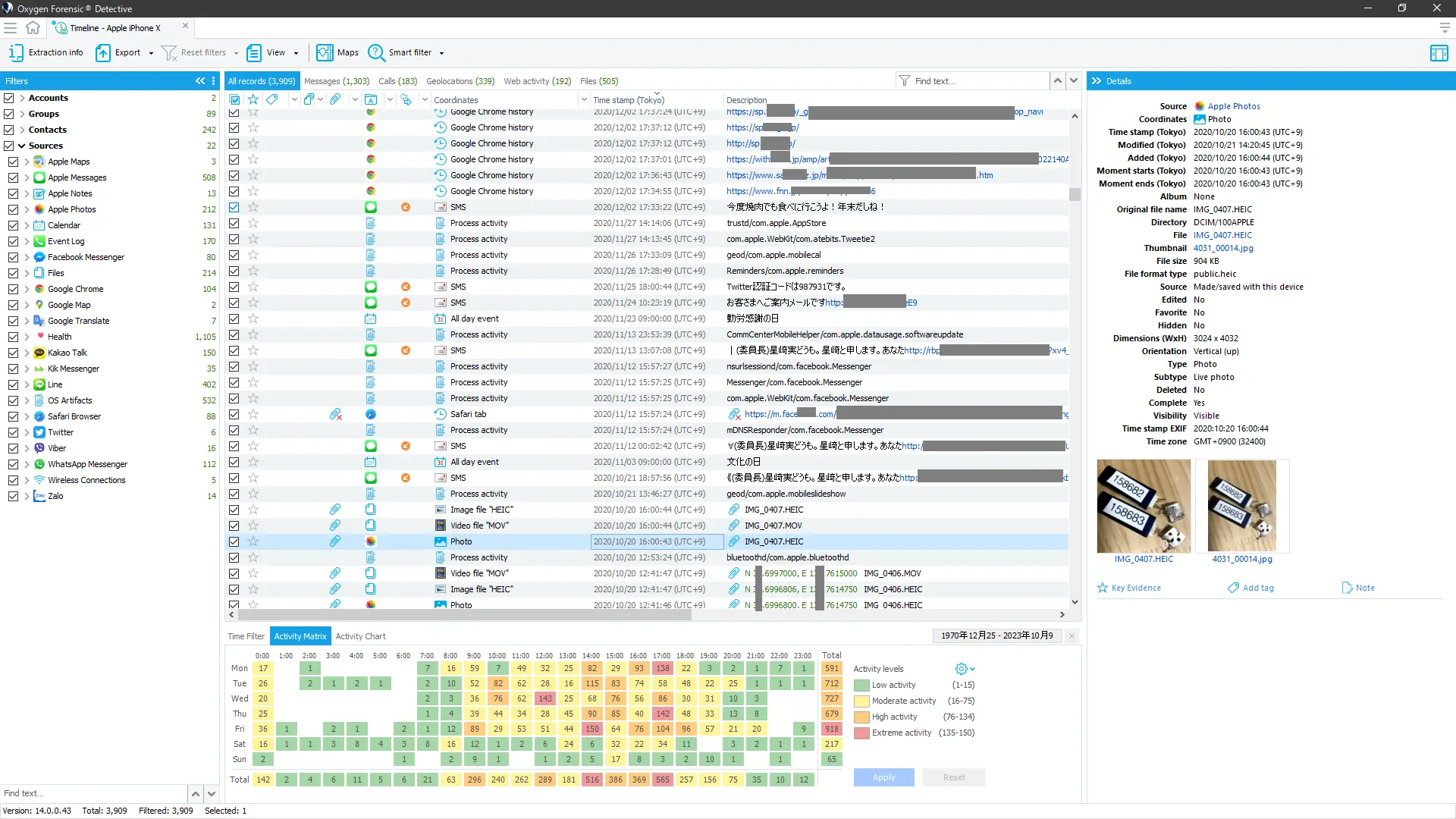Uncheck the Contacts filter checkbox
This screenshot has width=1456, height=819.
click(9, 130)
